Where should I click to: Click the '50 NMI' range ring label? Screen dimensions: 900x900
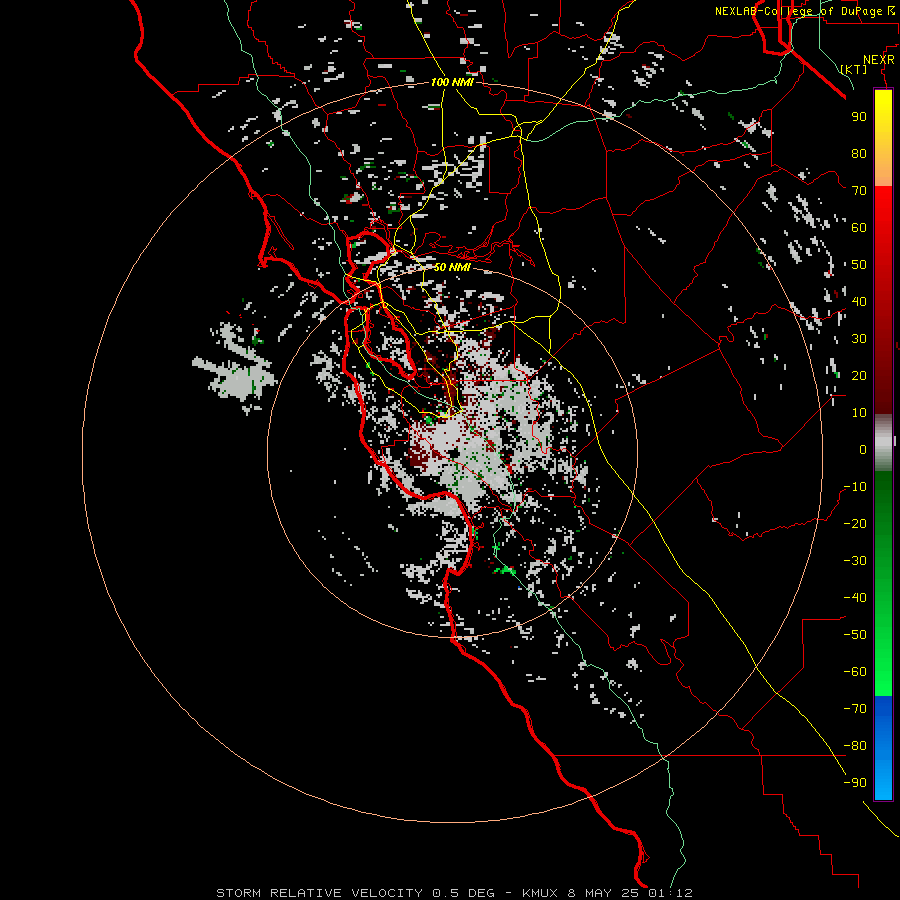click(452, 267)
